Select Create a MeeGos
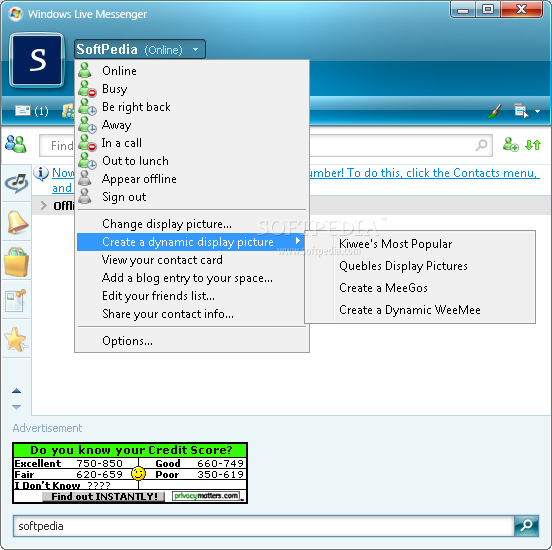The width and height of the screenshot is (552, 550). [x=420, y=288]
